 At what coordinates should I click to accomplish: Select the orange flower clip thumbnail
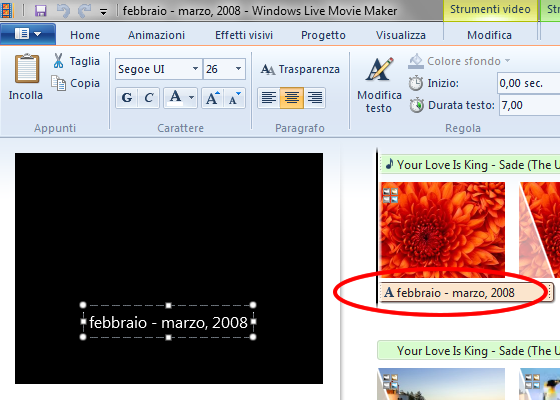[443, 230]
